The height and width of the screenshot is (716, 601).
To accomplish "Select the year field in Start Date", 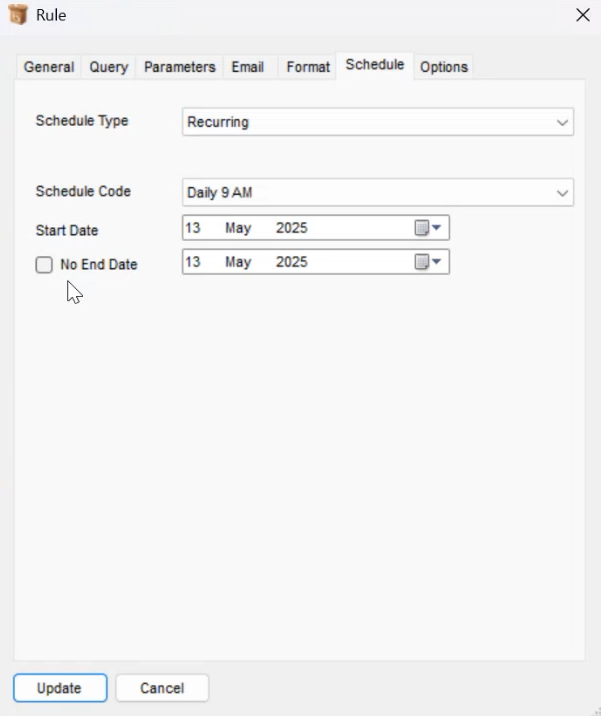I will point(291,228).
